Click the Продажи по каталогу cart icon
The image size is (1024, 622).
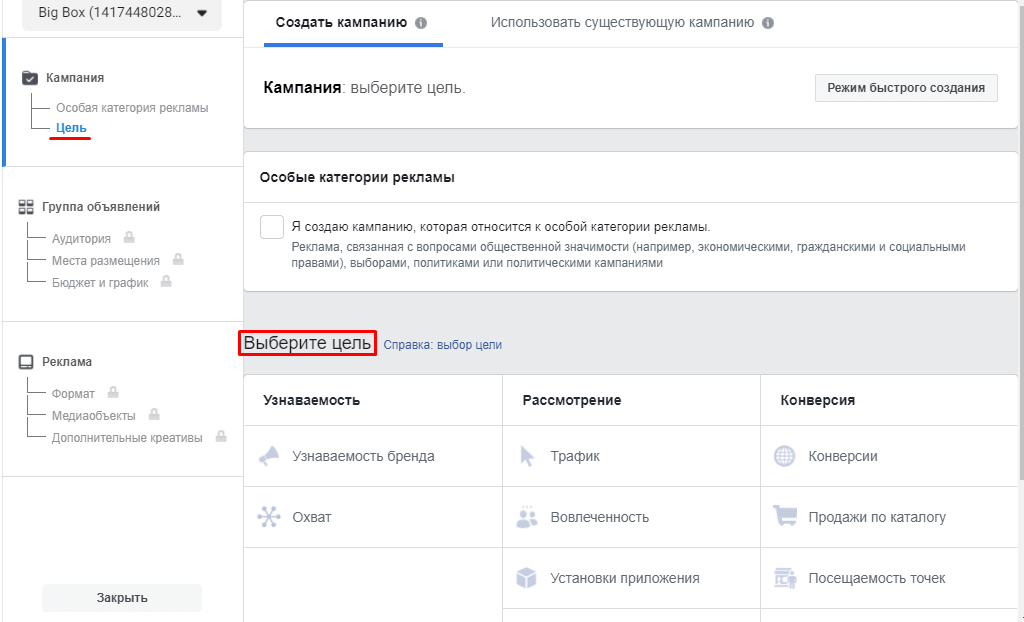pos(786,517)
